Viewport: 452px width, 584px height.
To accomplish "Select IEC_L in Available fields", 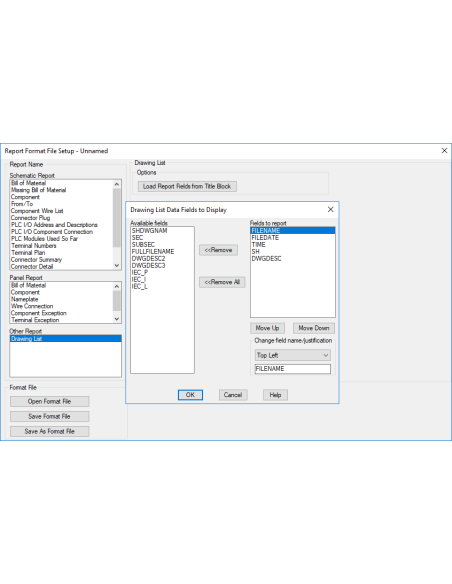I will (162, 286).
